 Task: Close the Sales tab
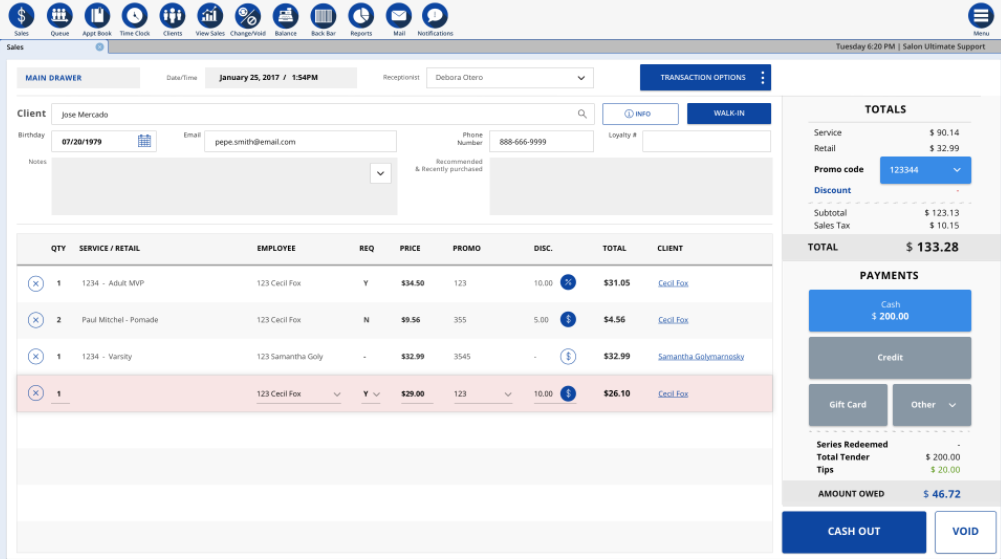(100, 47)
